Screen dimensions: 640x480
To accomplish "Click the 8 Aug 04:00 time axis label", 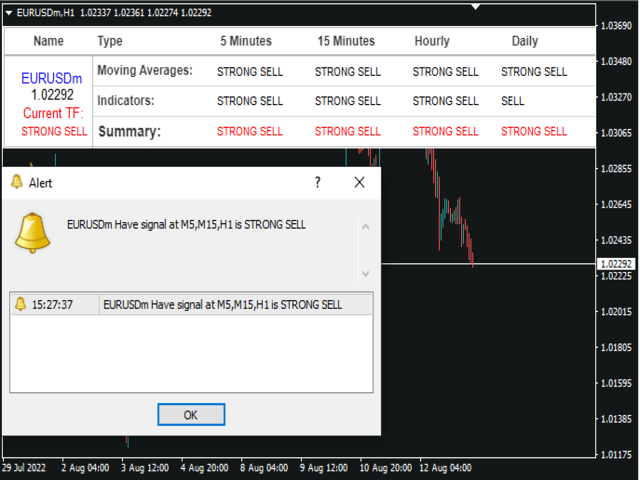I will pos(264,468).
